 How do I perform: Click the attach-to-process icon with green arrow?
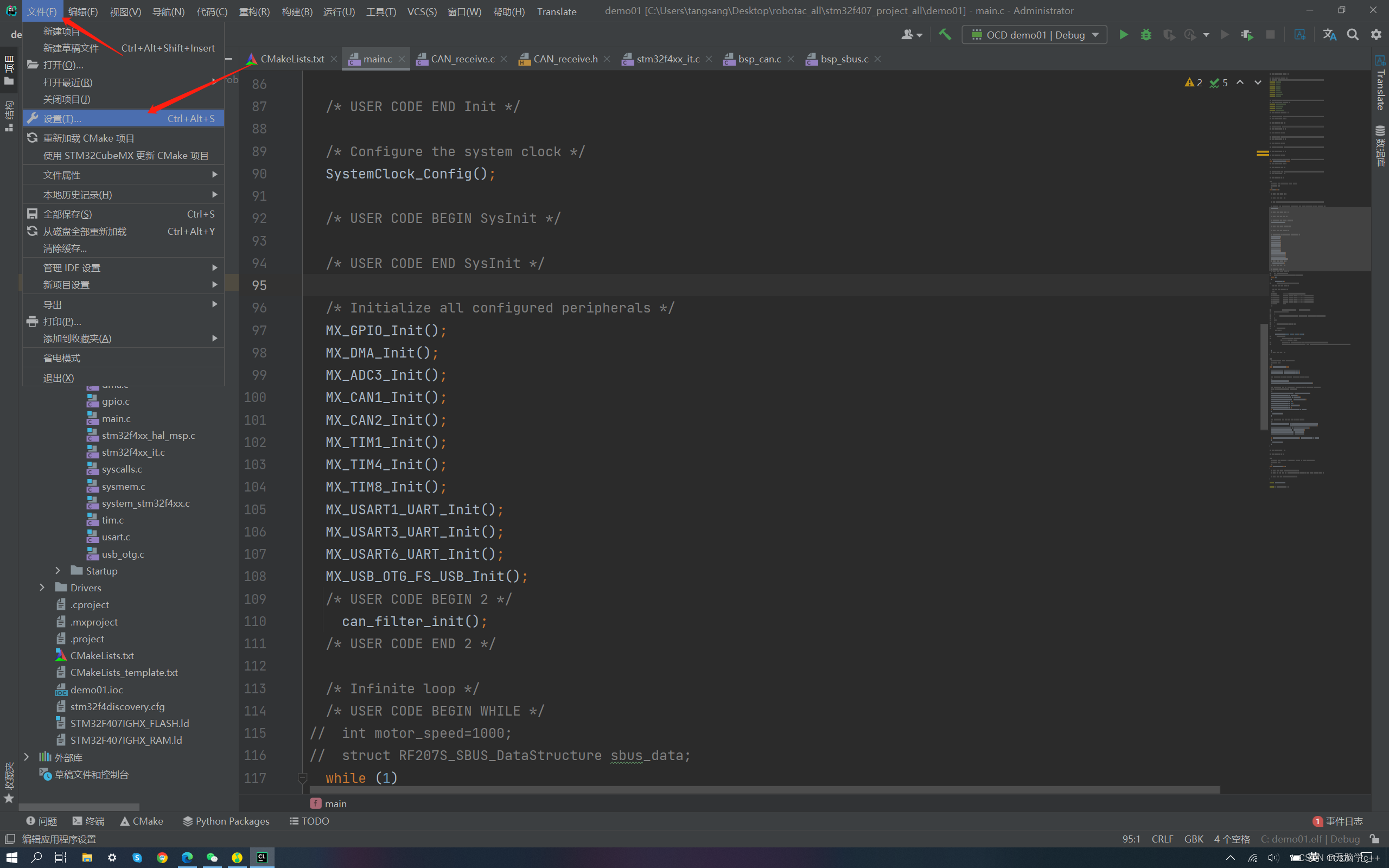click(x=1247, y=34)
